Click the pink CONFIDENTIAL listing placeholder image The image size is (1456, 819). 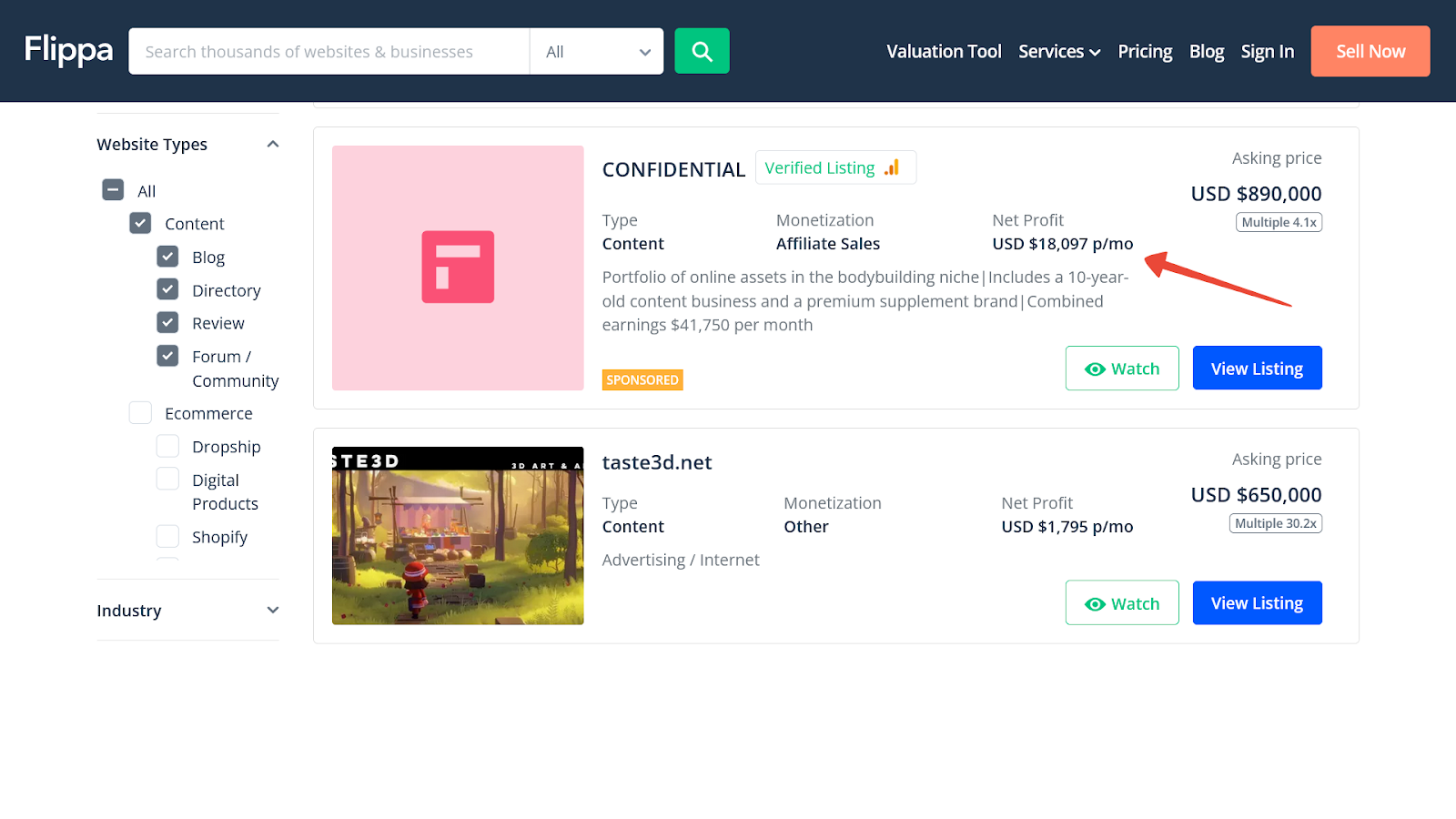[x=458, y=268]
